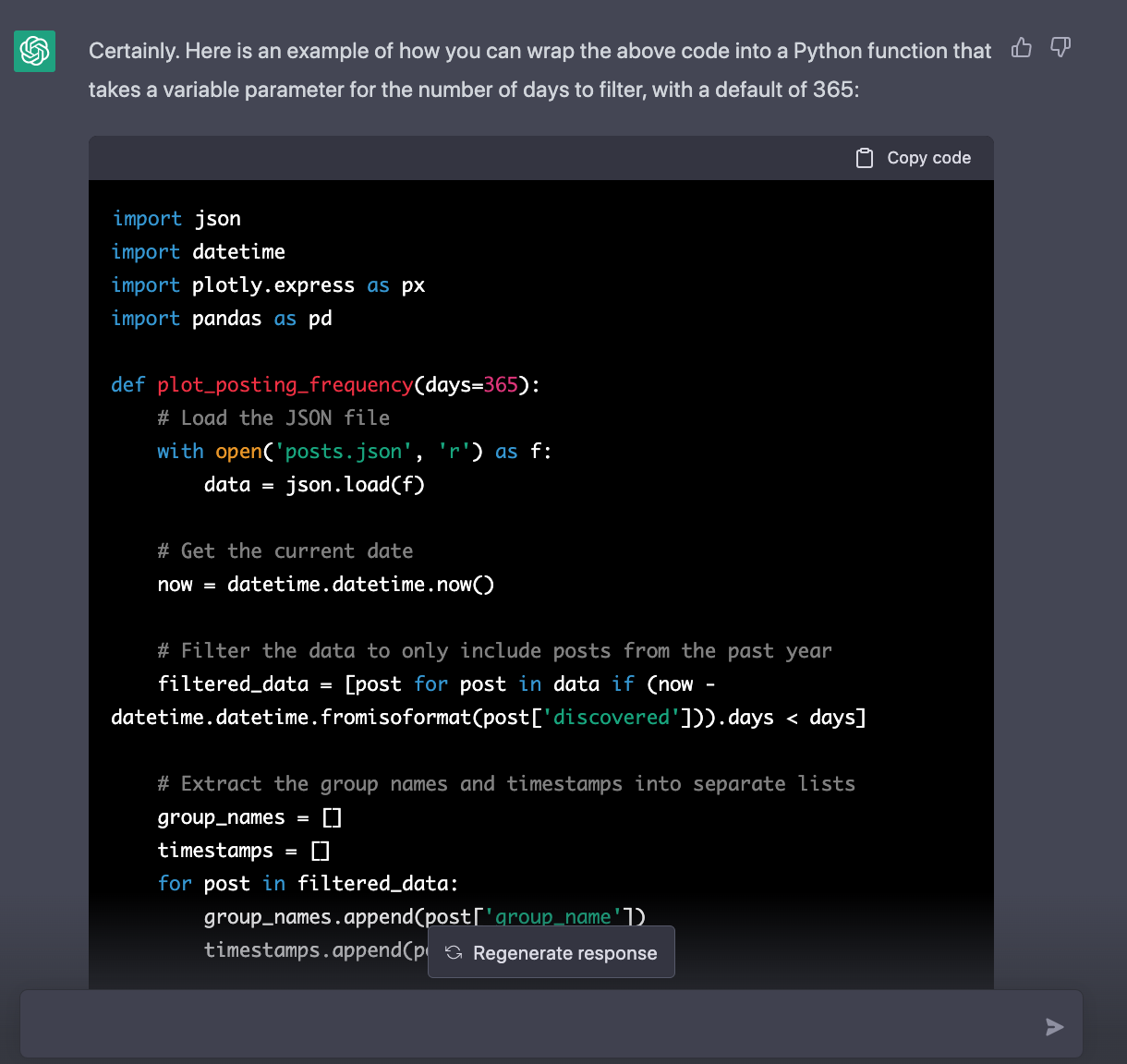Focus the chat message input field
The width and height of the screenshot is (1127, 1064).
click(x=551, y=1024)
